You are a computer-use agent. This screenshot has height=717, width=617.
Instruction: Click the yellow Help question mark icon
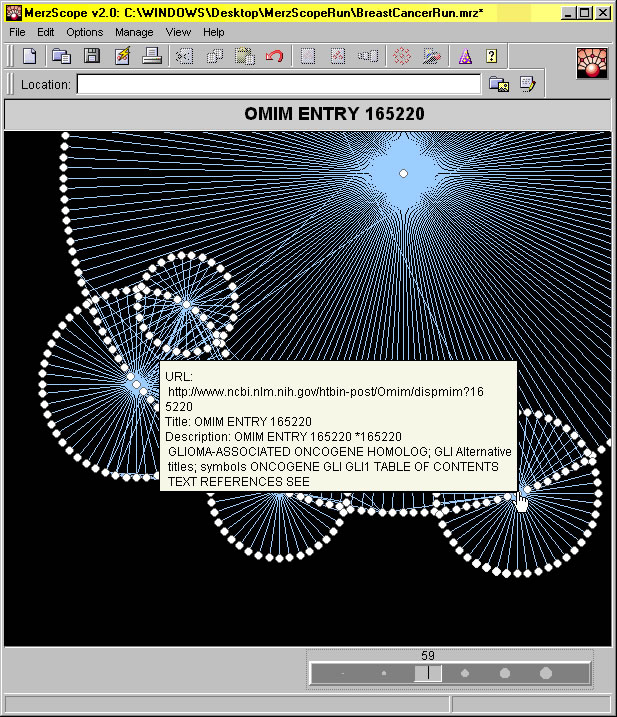click(x=491, y=56)
